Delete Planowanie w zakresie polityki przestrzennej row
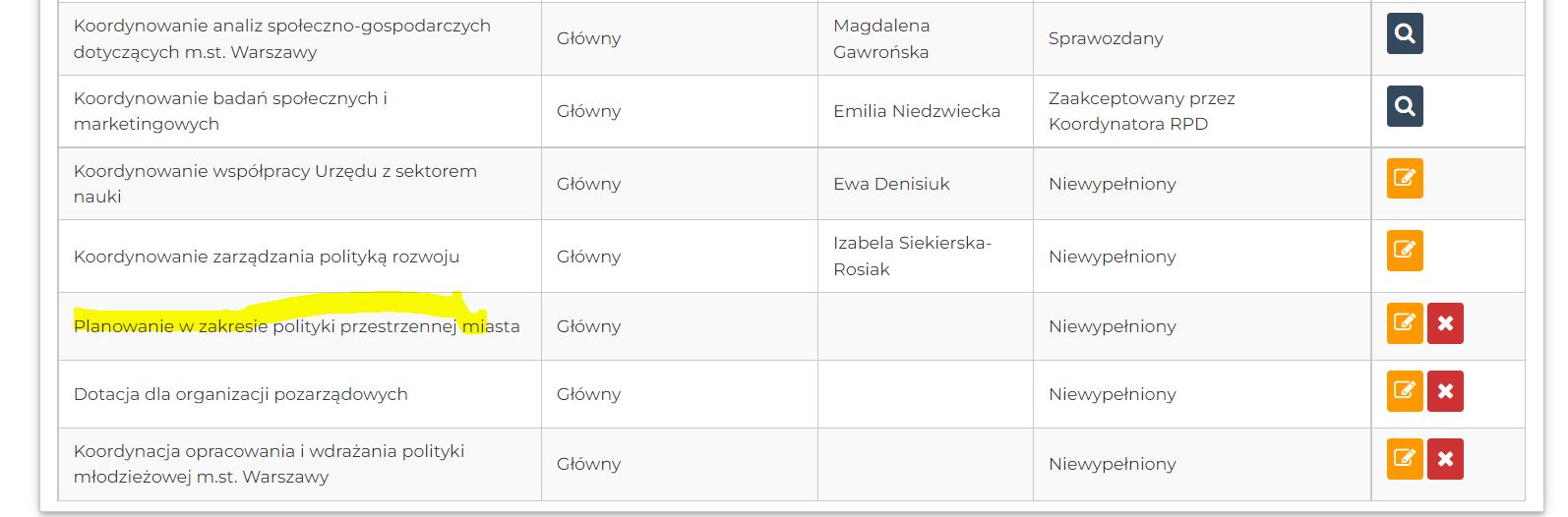This screenshot has height=517, width=1568. point(1445,323)
